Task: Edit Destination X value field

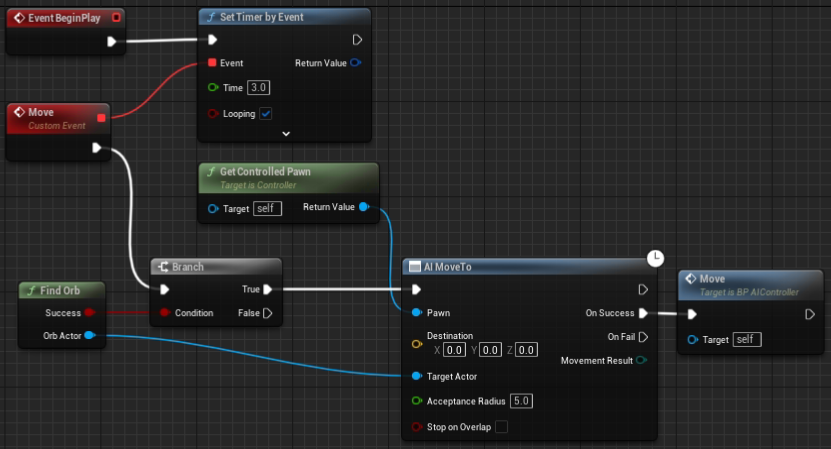Action: click(x=455, y=350)
